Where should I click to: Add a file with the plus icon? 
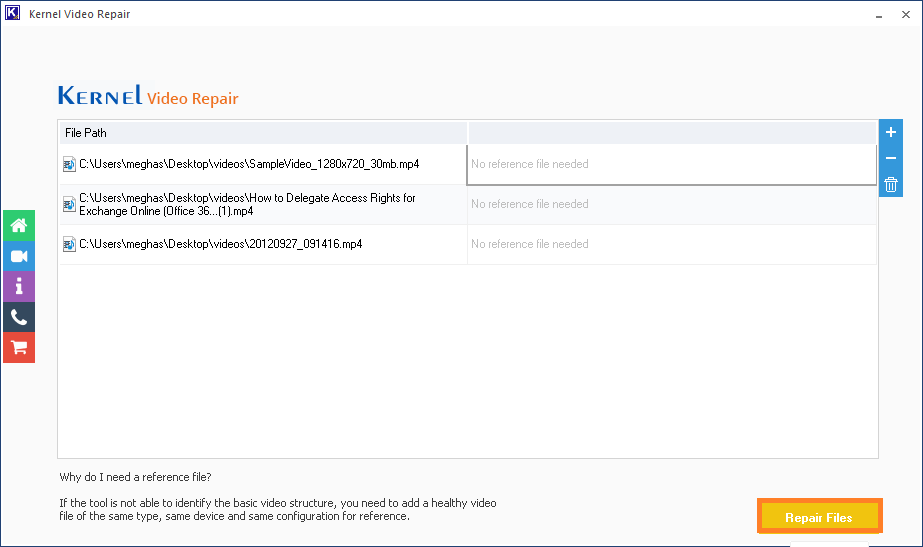click(x=891, y=132)
